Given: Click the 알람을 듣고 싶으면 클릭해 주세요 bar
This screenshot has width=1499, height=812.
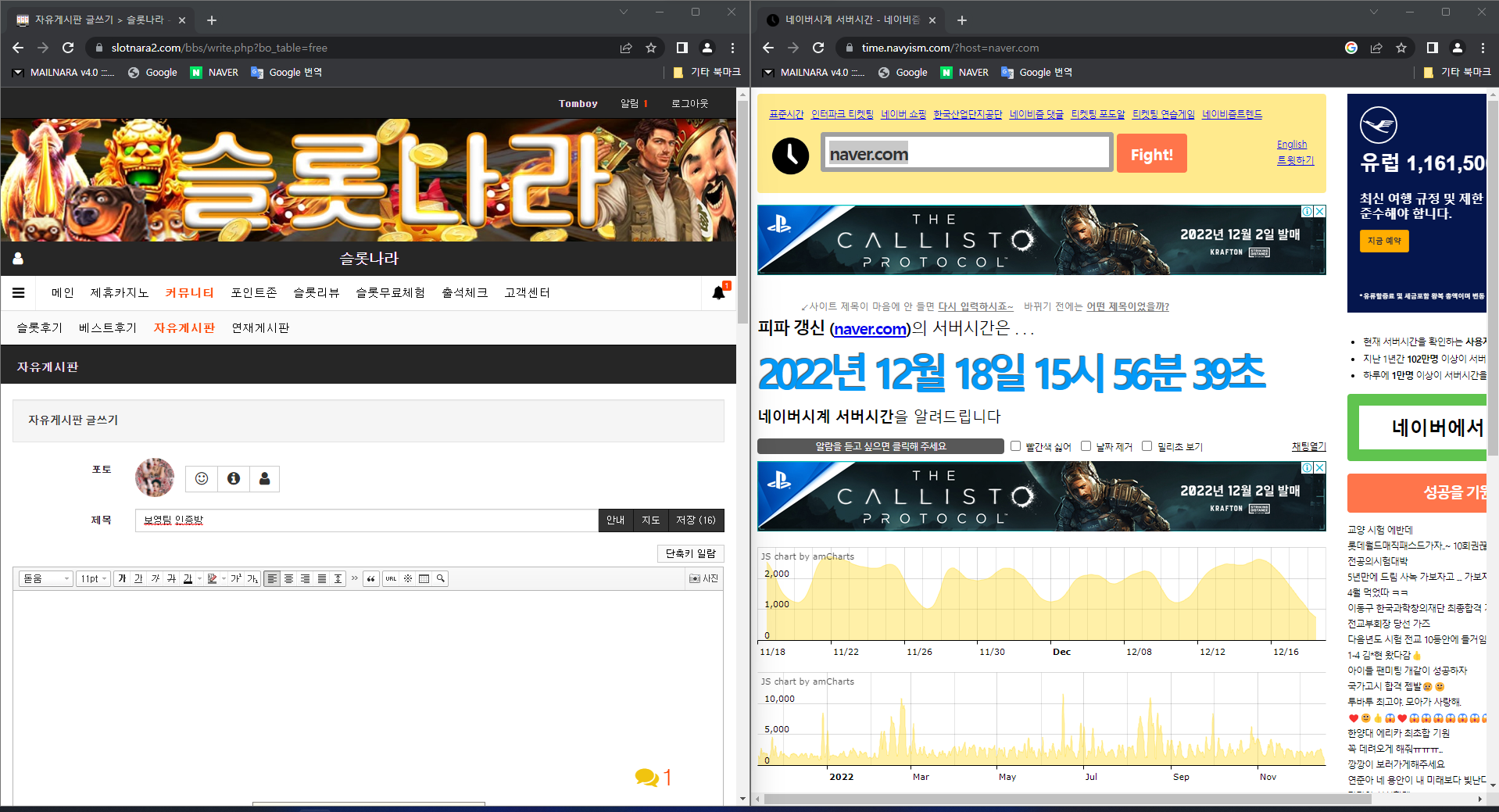Looking at the screenshot, I should pyautogui.click(x=880, y=446).
